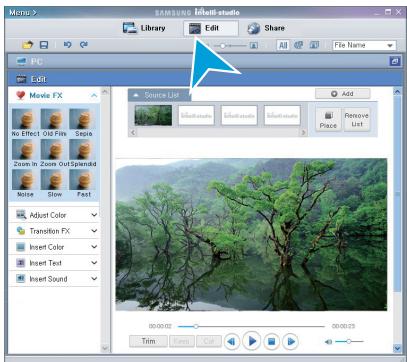Apply the Slow motion effect
The height and width of the screenshot is (362, 407).
coord(54,184)
